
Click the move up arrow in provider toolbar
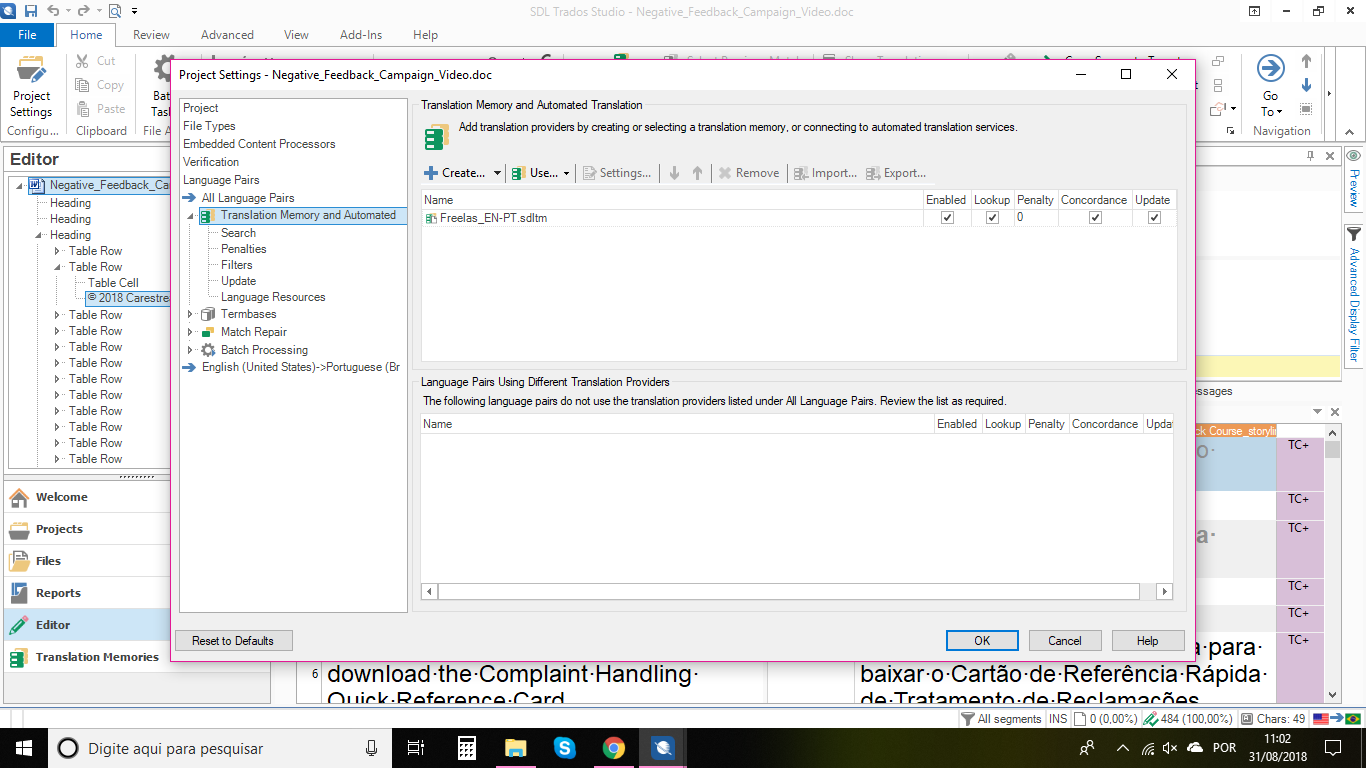(698, 173)
